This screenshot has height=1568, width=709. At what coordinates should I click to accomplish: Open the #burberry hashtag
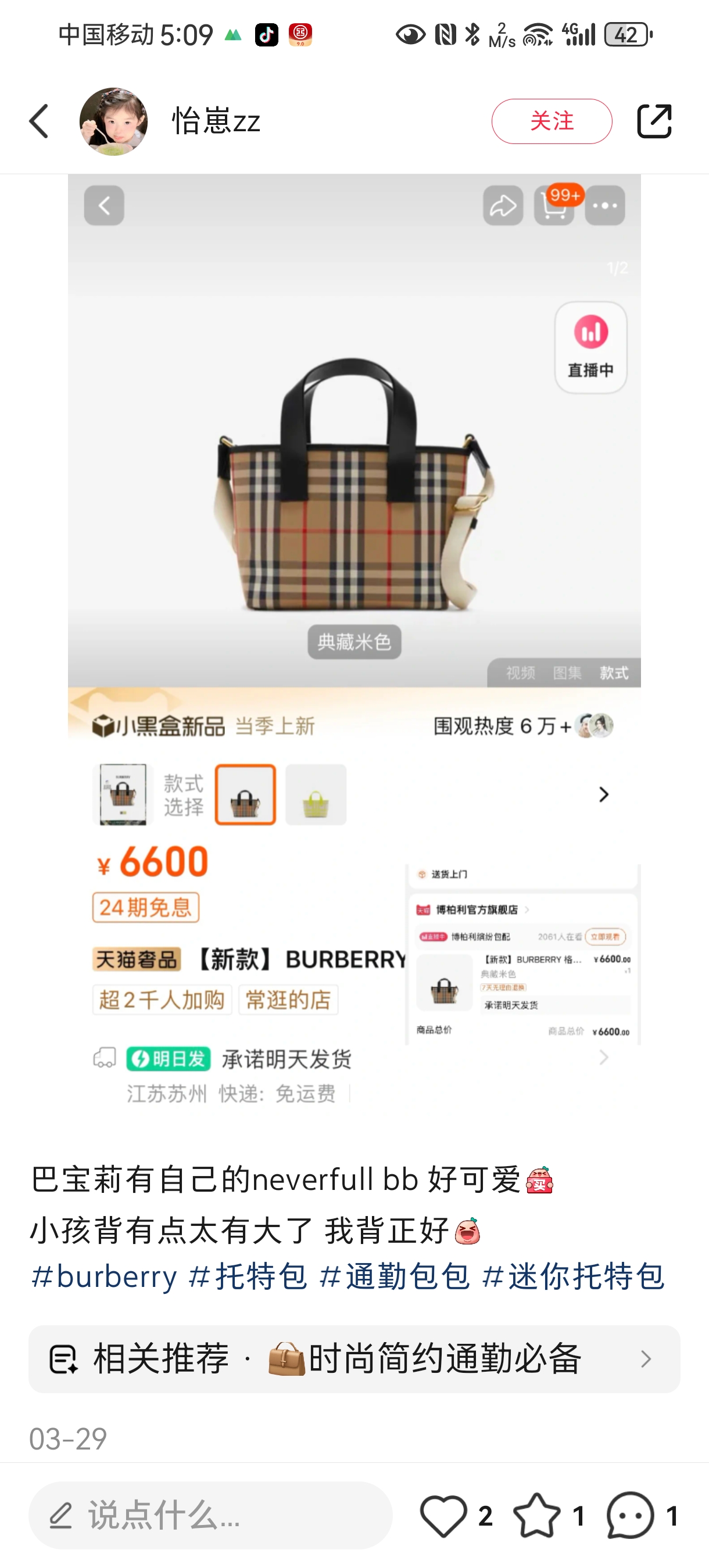coord(104,1276)
